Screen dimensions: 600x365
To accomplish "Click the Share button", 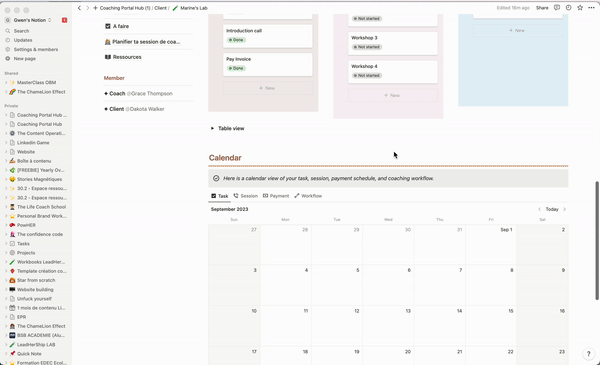I will [x=542, y=8].
